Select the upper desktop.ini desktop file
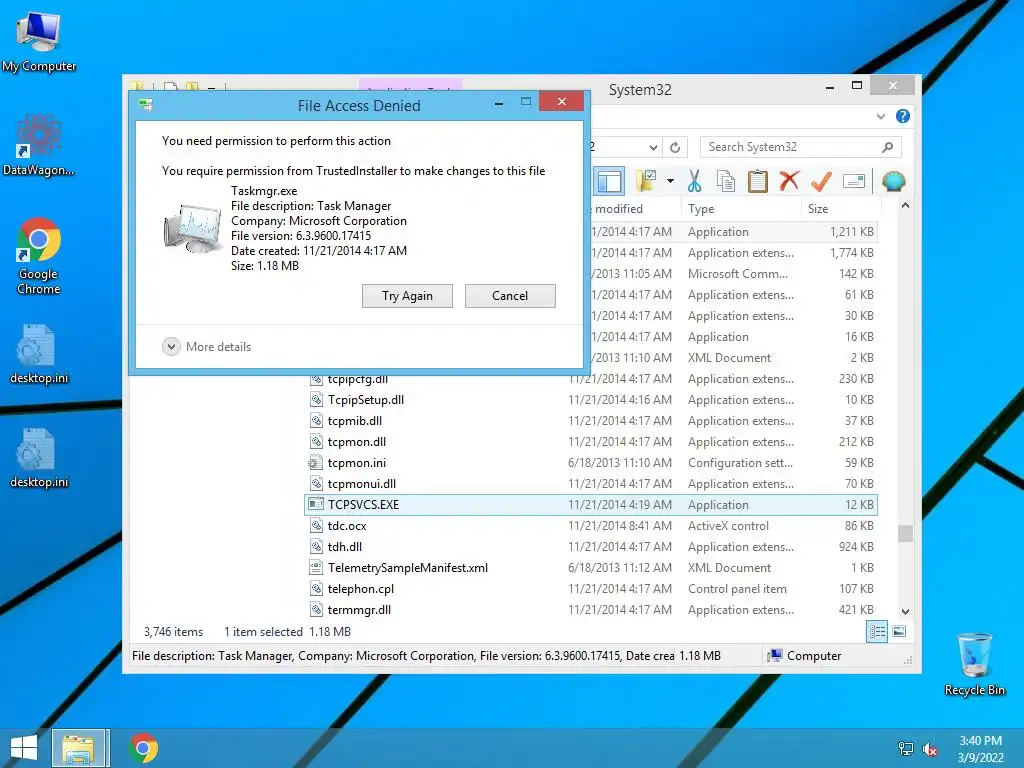This screenshot has width=1024, height=768. (39, 354)
